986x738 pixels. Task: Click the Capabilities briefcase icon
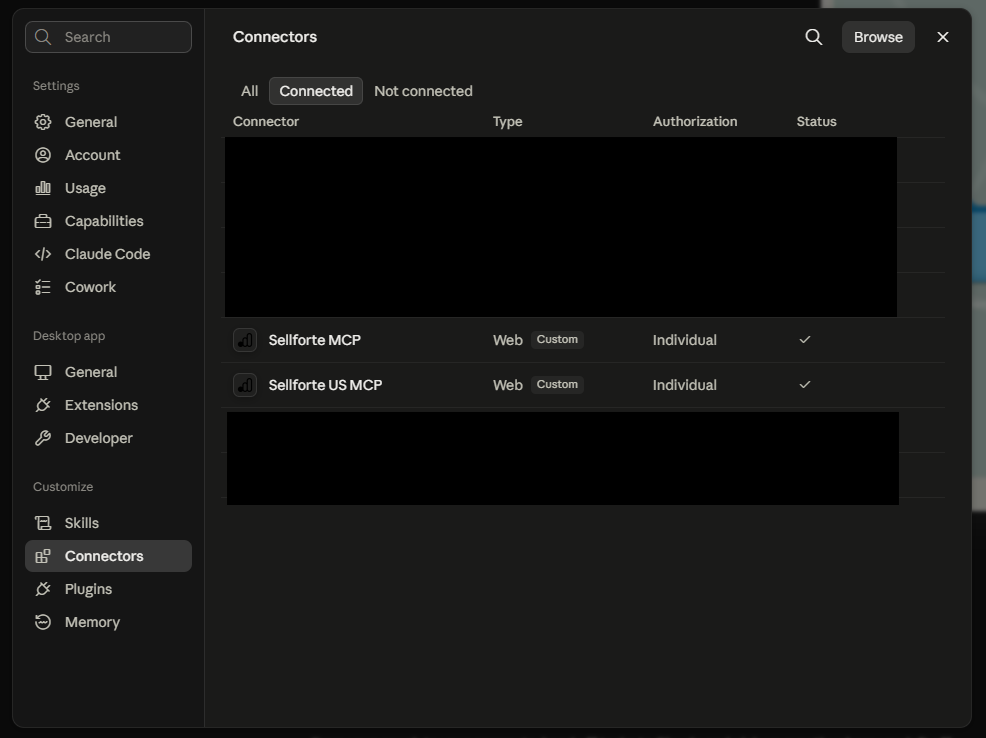[43, 221]
